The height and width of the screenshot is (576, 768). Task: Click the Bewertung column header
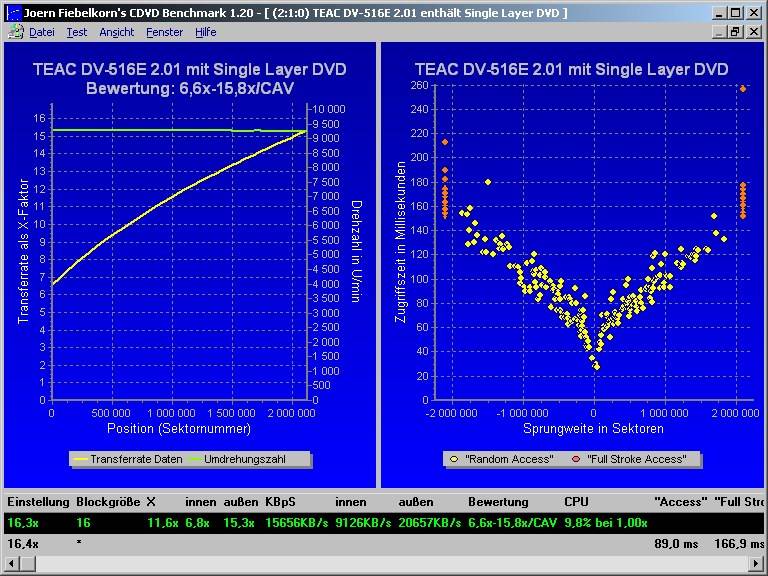click(x=498, y=502)
